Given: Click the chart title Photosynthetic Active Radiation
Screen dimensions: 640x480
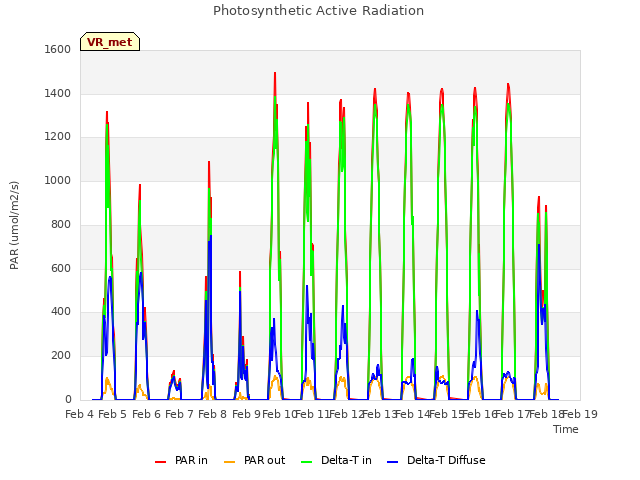Looking at the screenshot, I should click(318, 11).
